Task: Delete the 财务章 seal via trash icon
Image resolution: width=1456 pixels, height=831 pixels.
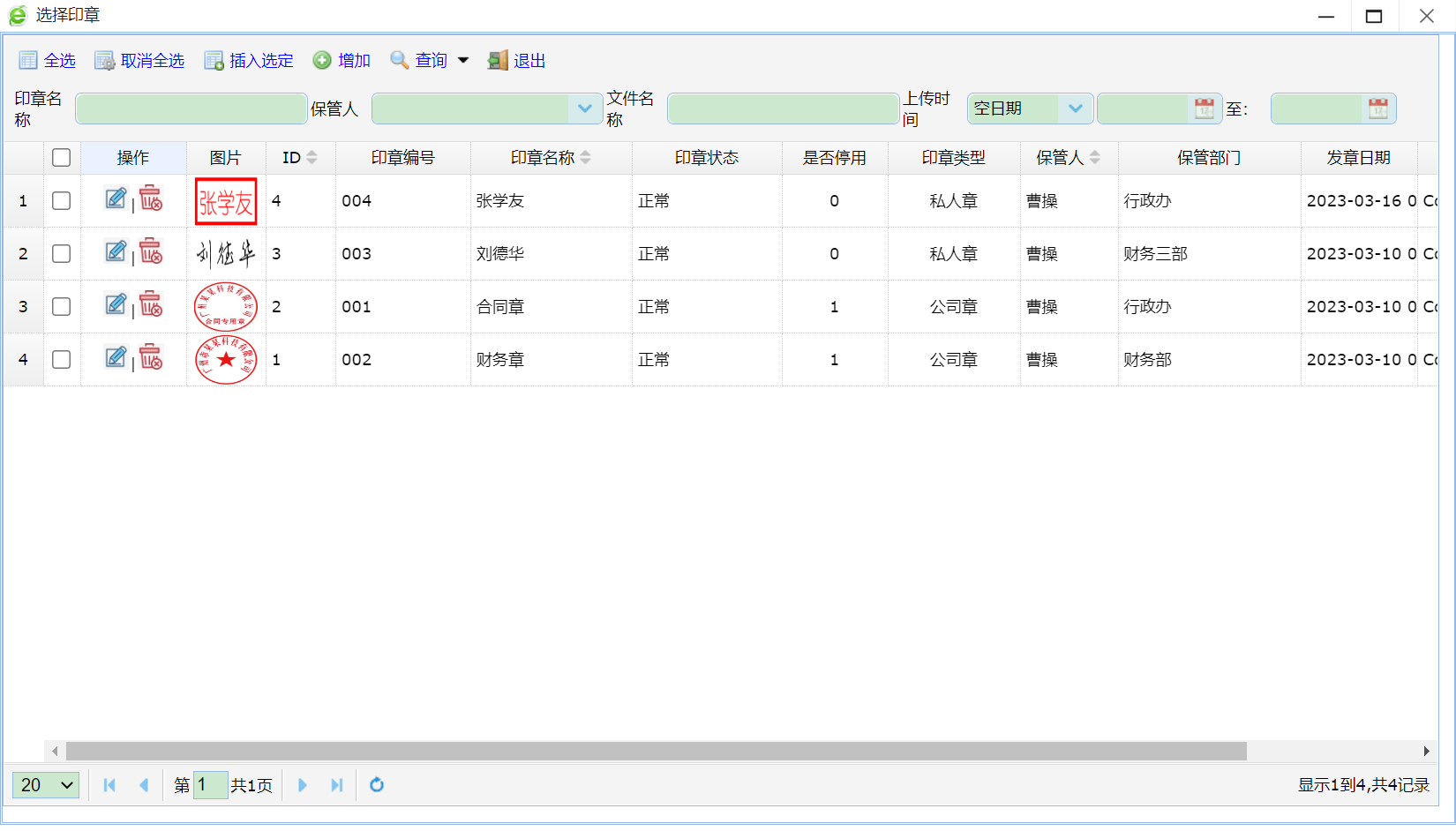Action: click(x=151, y=358)
